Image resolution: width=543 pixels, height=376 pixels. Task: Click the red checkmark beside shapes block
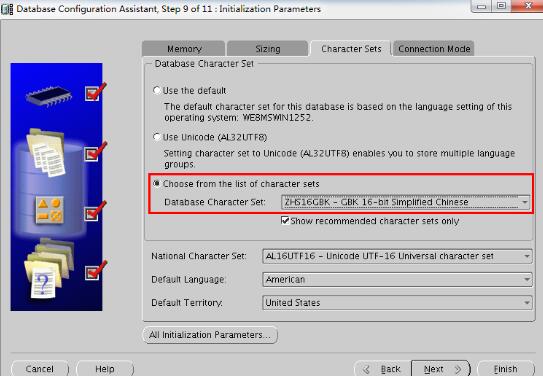pos(95,212)
